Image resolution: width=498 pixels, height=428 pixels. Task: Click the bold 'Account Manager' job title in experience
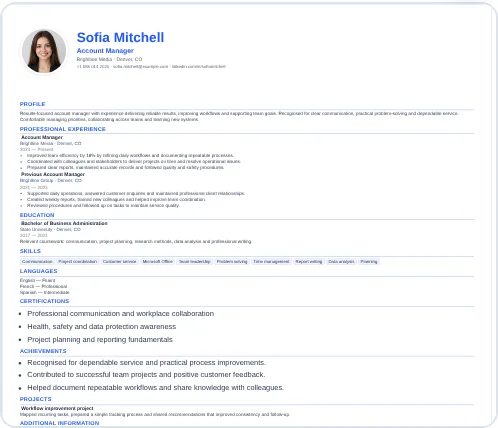click(42, 137)
